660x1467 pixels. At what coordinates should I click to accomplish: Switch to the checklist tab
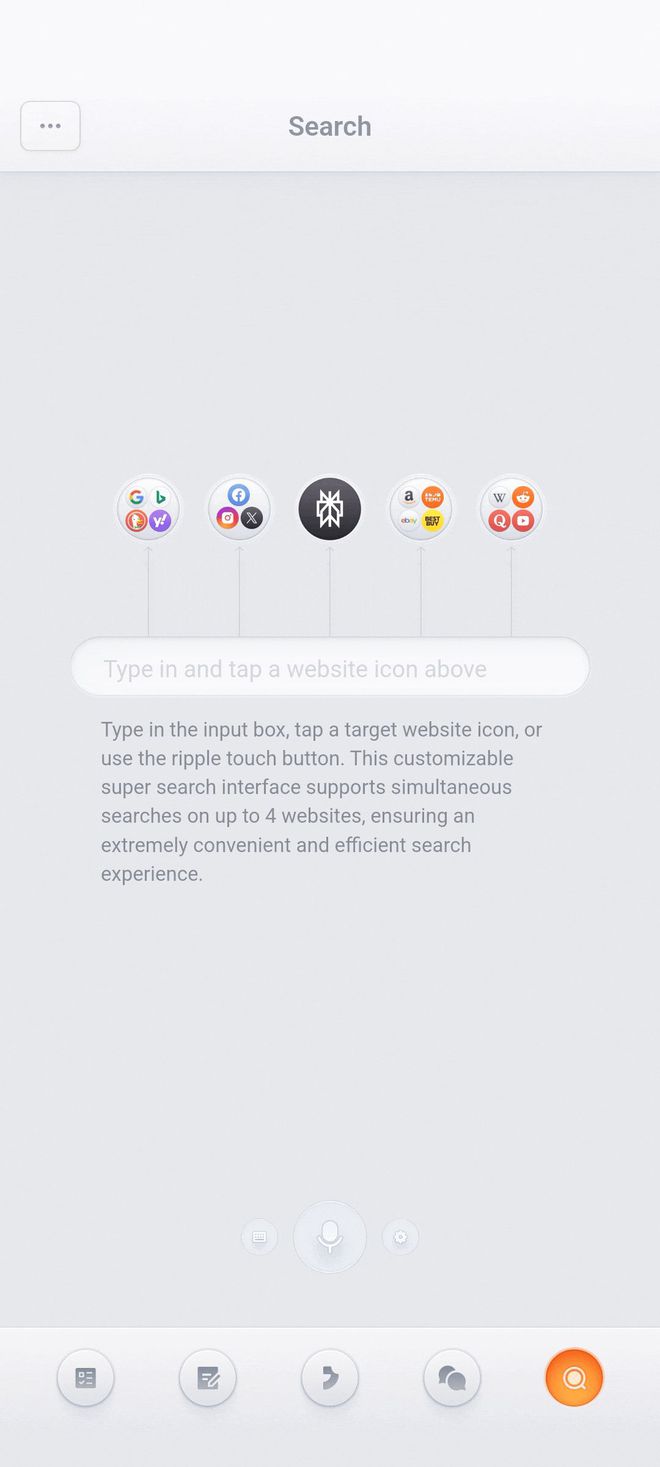coord(86,1378)
